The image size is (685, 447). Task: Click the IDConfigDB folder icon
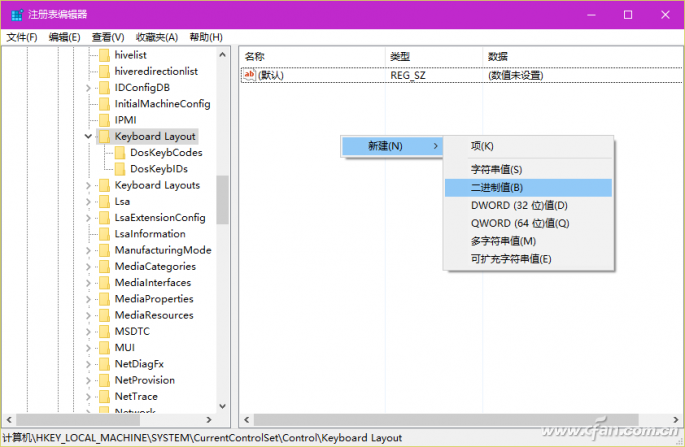(x=104, y=87)
